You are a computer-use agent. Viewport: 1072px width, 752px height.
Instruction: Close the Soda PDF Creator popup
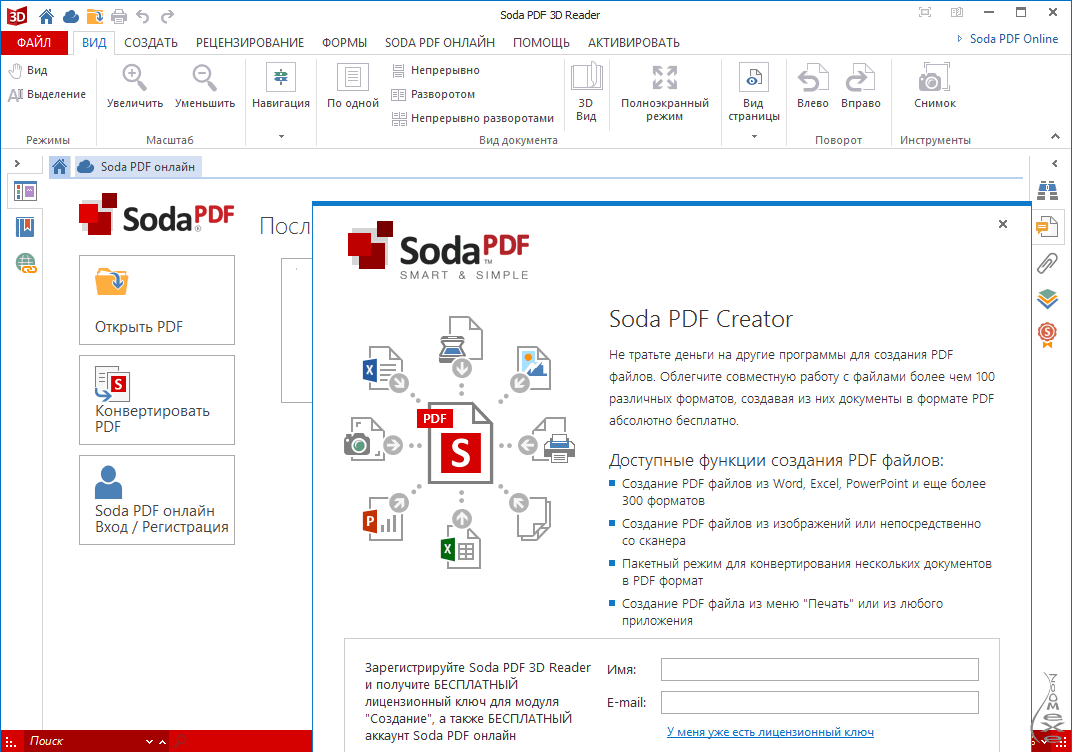tap(1003, 224)
